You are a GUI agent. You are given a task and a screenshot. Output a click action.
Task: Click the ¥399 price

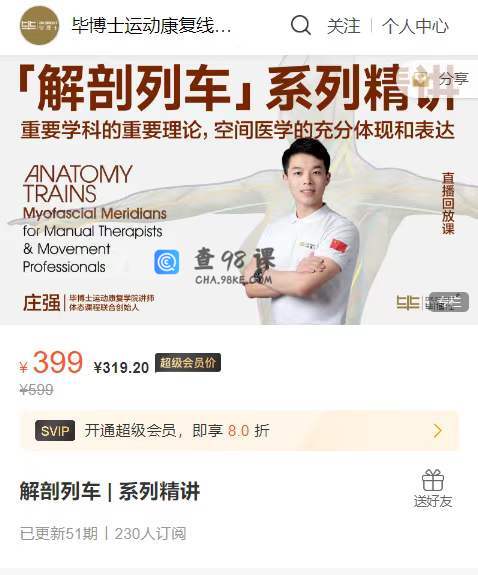(x=51, y=362)
